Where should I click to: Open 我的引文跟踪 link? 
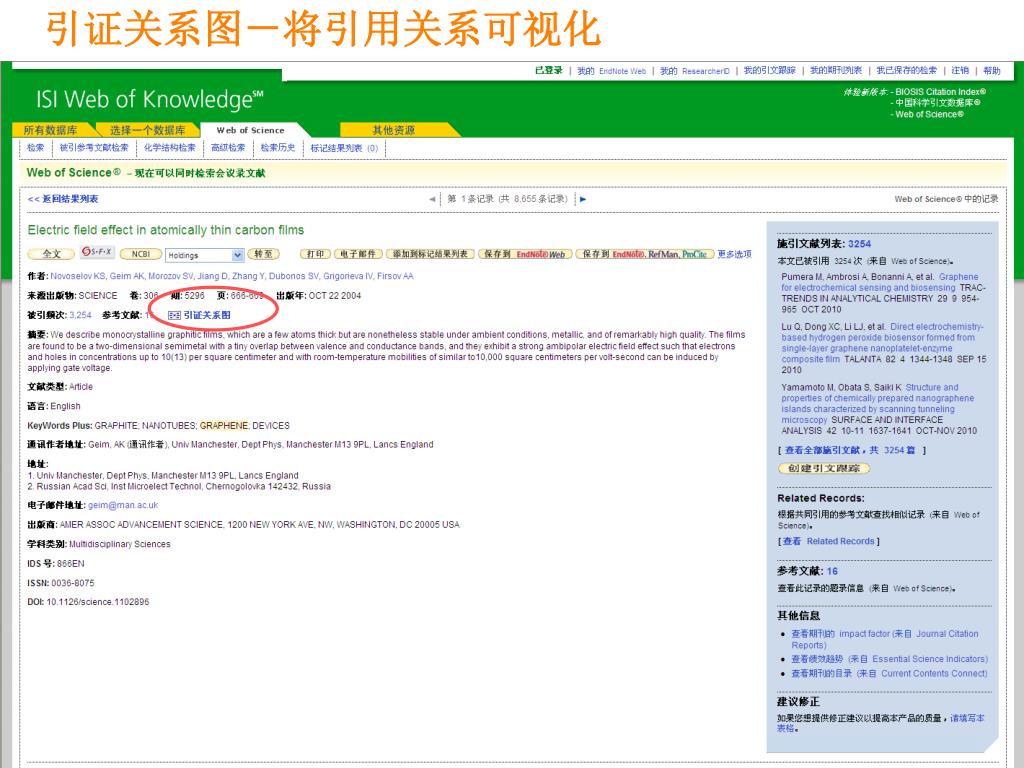[x=770, y=71]
